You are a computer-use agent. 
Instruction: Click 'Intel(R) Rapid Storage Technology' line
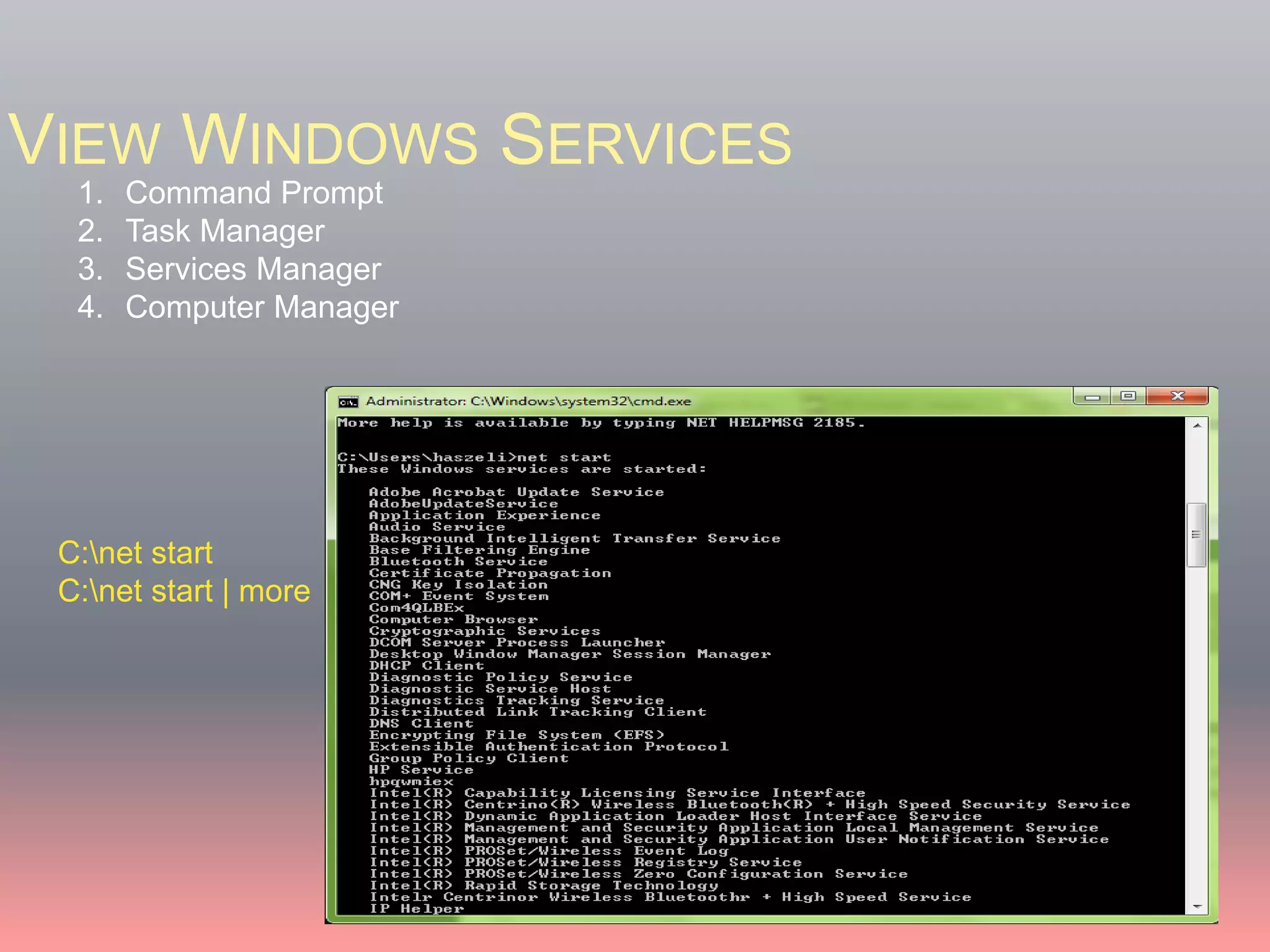pos(543,886)
